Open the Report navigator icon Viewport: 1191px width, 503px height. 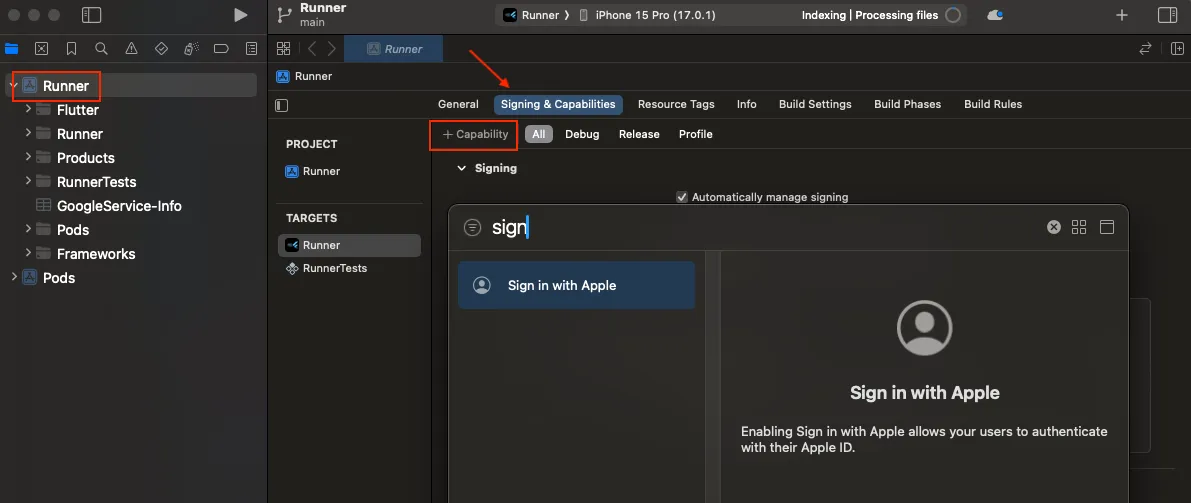pos(251,49)
